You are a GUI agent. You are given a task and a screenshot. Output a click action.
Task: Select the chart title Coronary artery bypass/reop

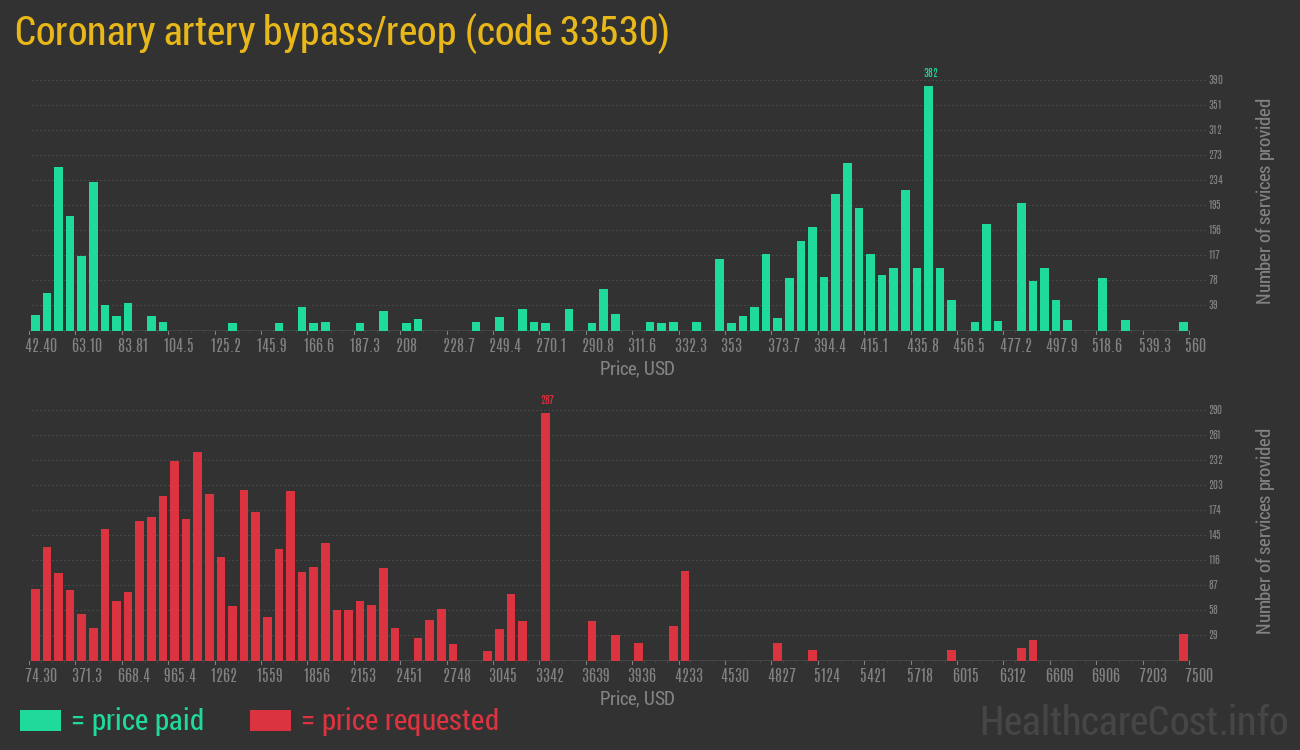342,32
